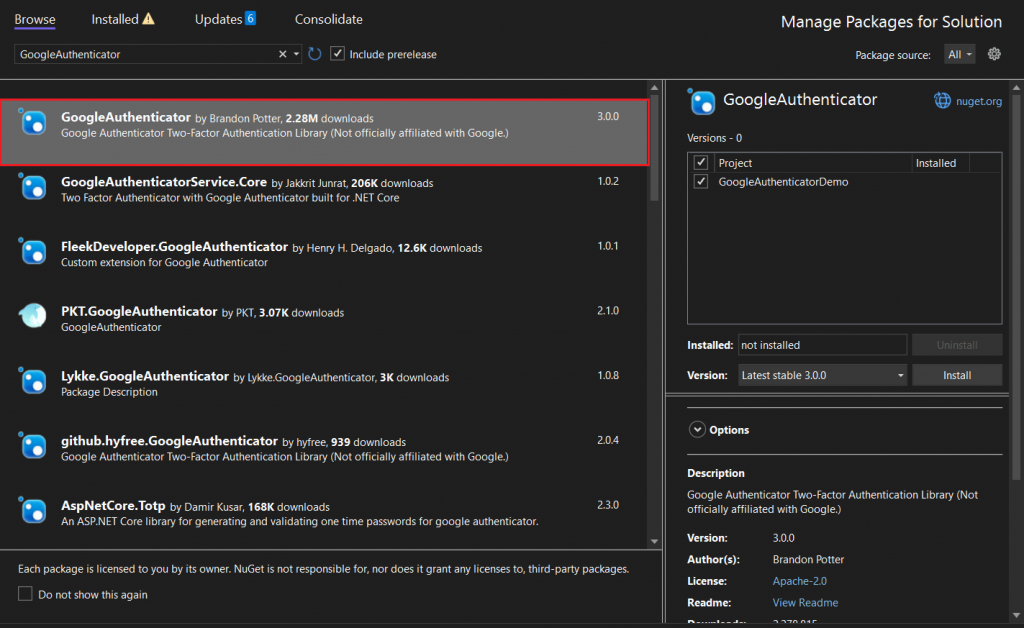Open NuGet settings gear icon
The width and height of the screenshot is (1024, 628).
point(994,54)
